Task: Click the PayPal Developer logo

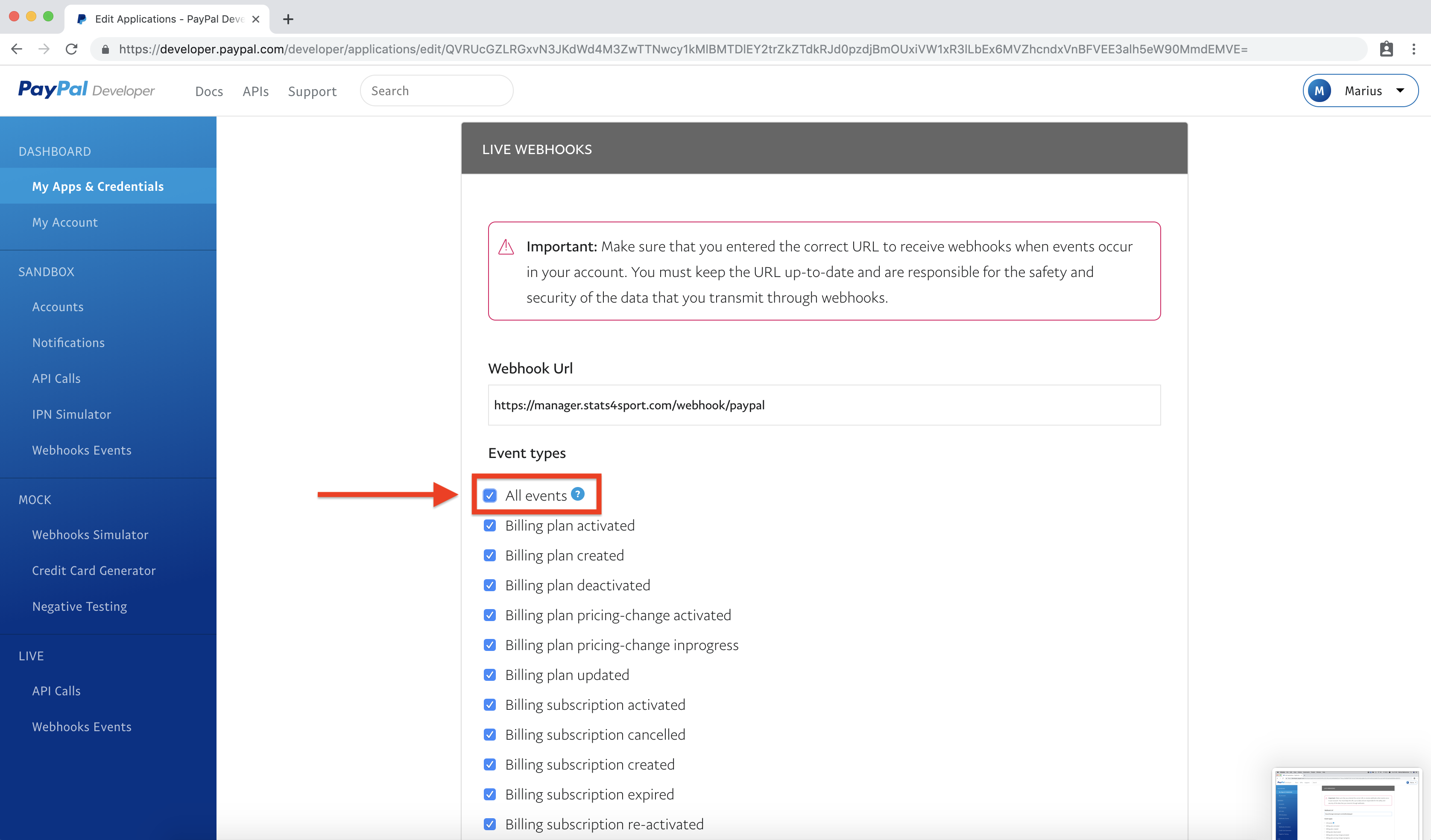Action: 86,90
